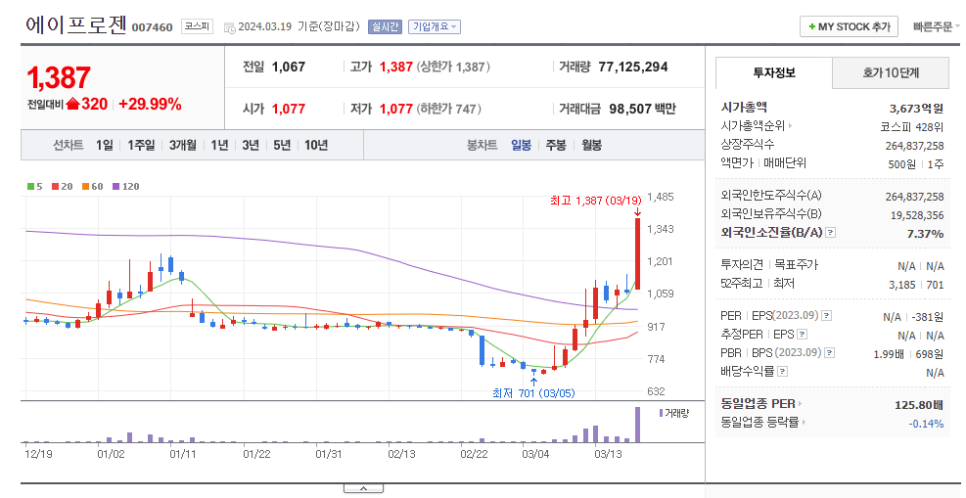Toggle the 실시간 button
The height and width of the screenshot is (498, 966).
point(385,27)
